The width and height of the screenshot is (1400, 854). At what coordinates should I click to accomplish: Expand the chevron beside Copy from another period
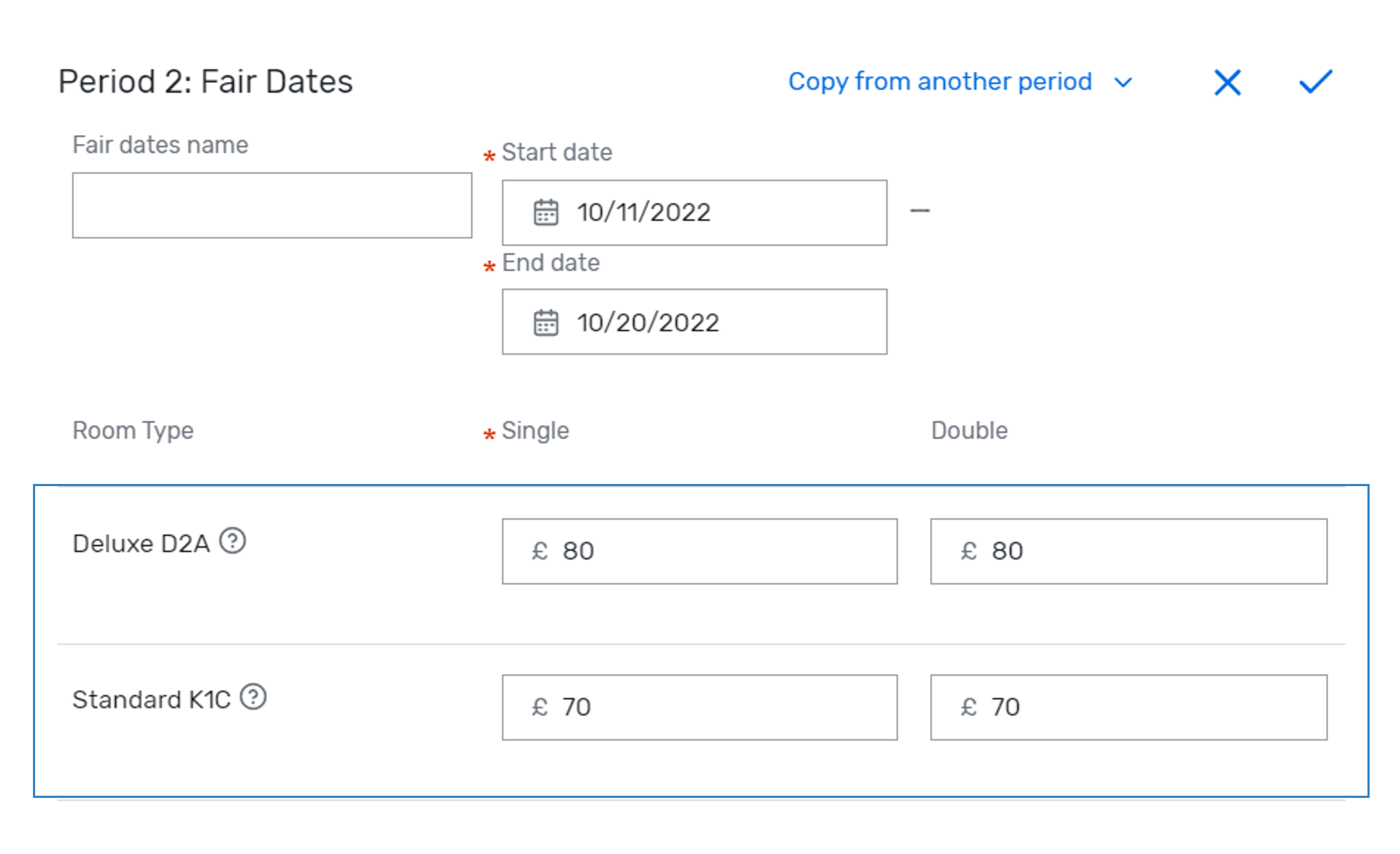click(1123, 83)
